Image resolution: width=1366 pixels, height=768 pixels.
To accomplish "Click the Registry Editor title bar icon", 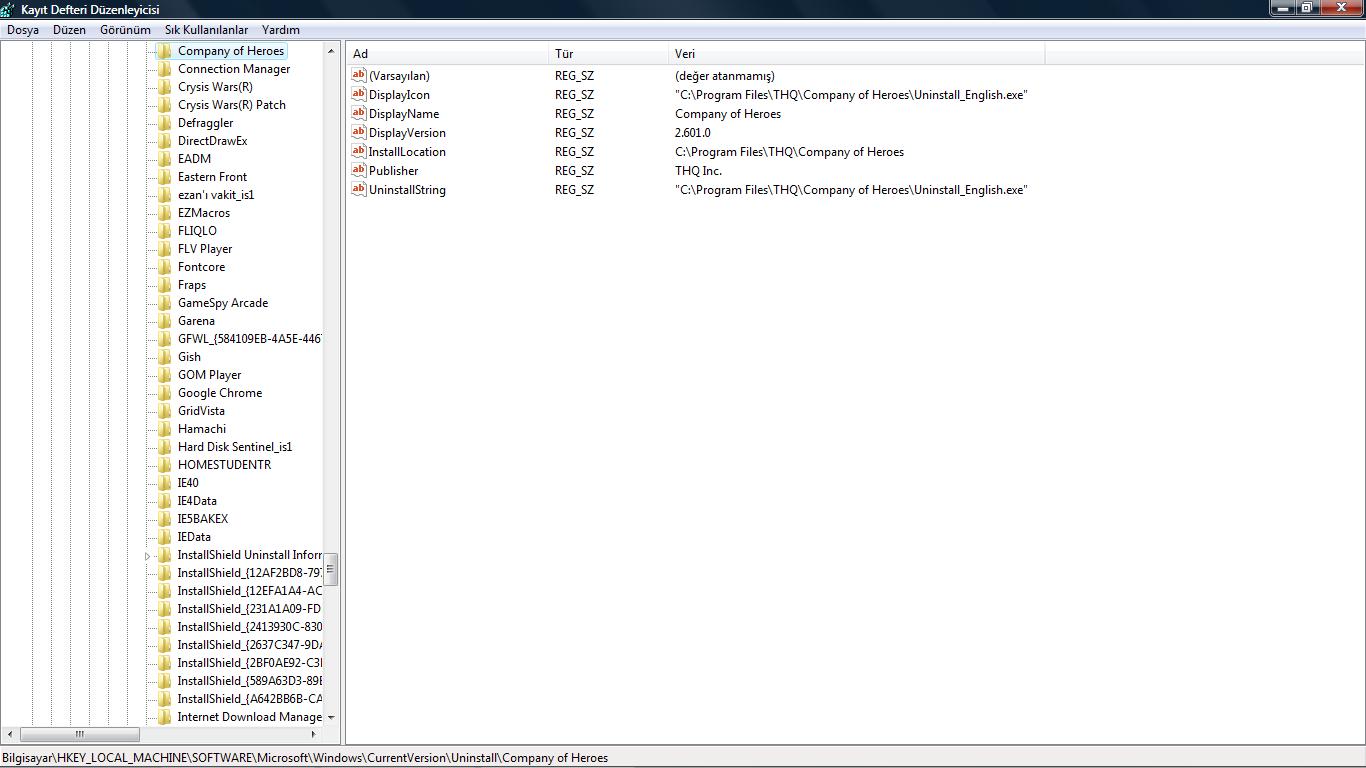I will click(8, 9).
